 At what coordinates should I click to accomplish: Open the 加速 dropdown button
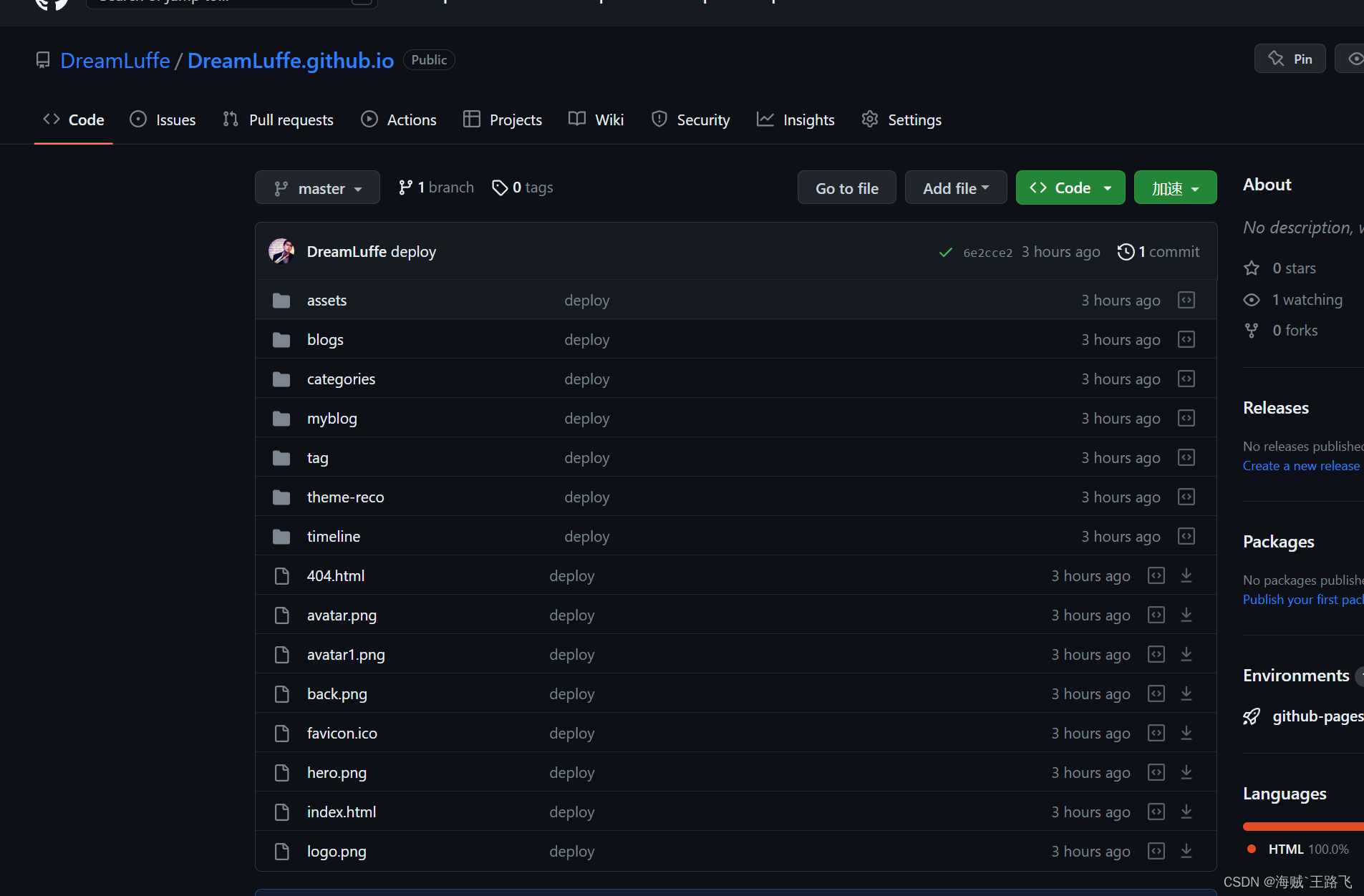coord(1175,188)
